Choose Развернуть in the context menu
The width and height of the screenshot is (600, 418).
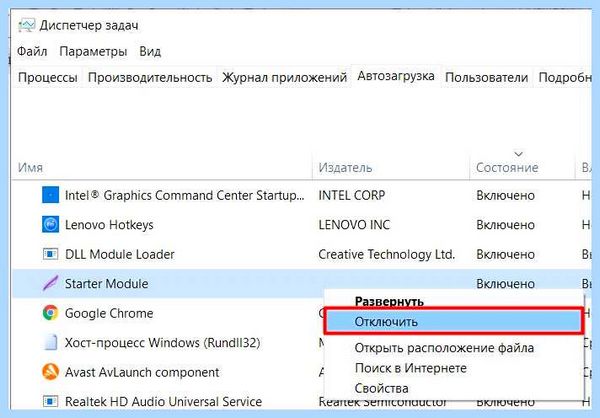point(389,302)
